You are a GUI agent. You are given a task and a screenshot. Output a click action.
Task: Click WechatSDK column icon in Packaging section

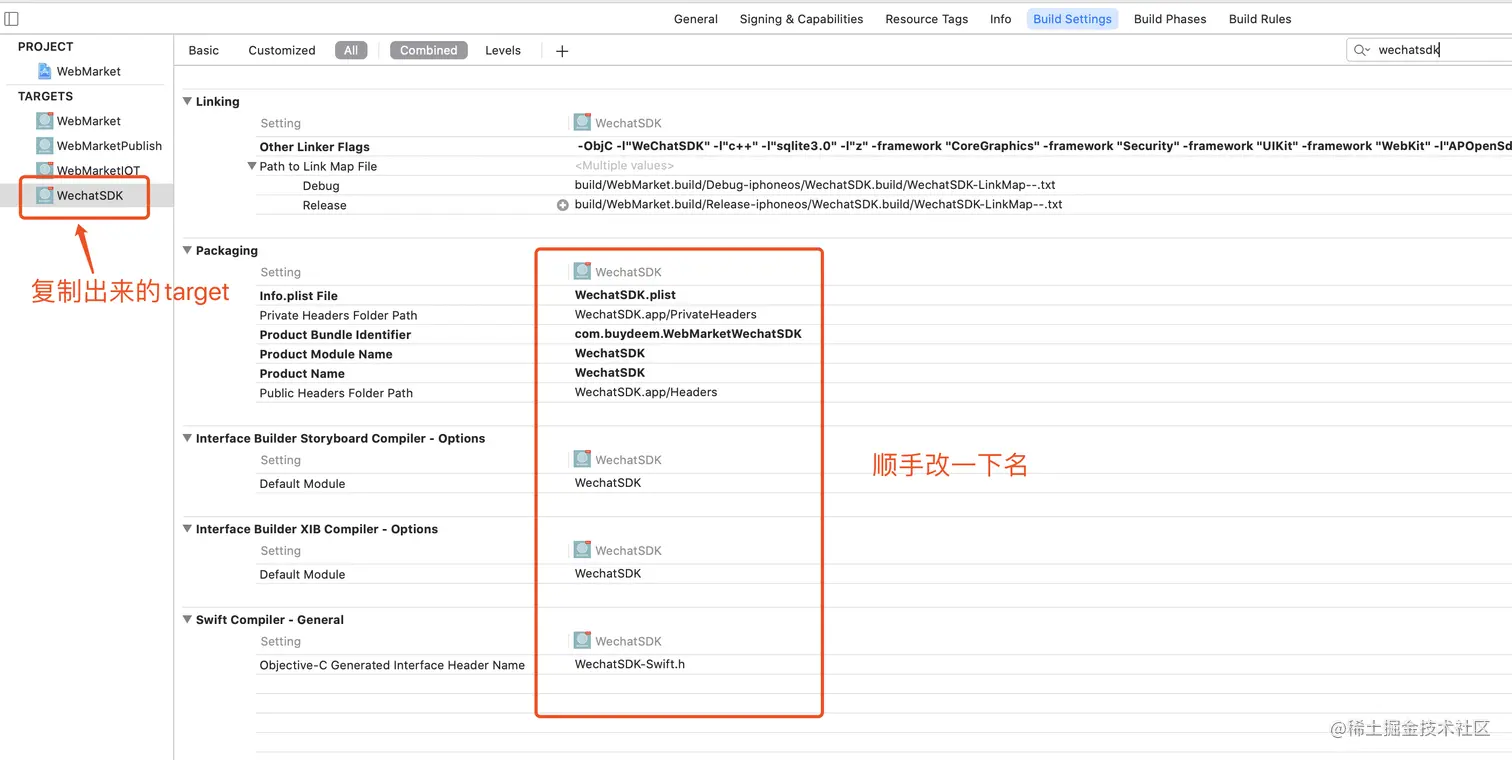582,272
